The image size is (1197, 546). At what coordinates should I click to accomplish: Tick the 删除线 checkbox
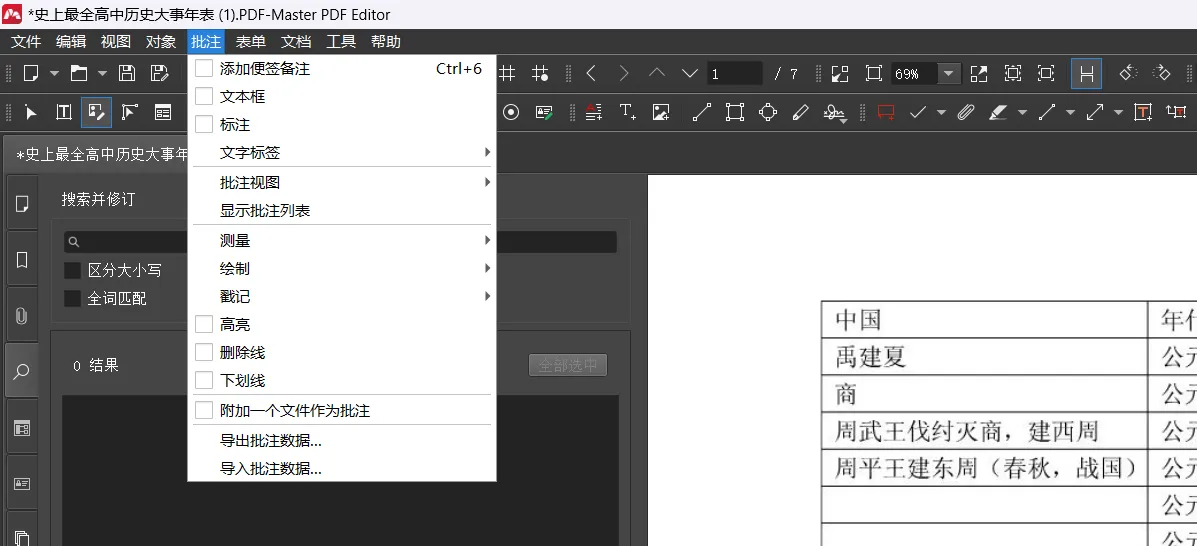204,352
